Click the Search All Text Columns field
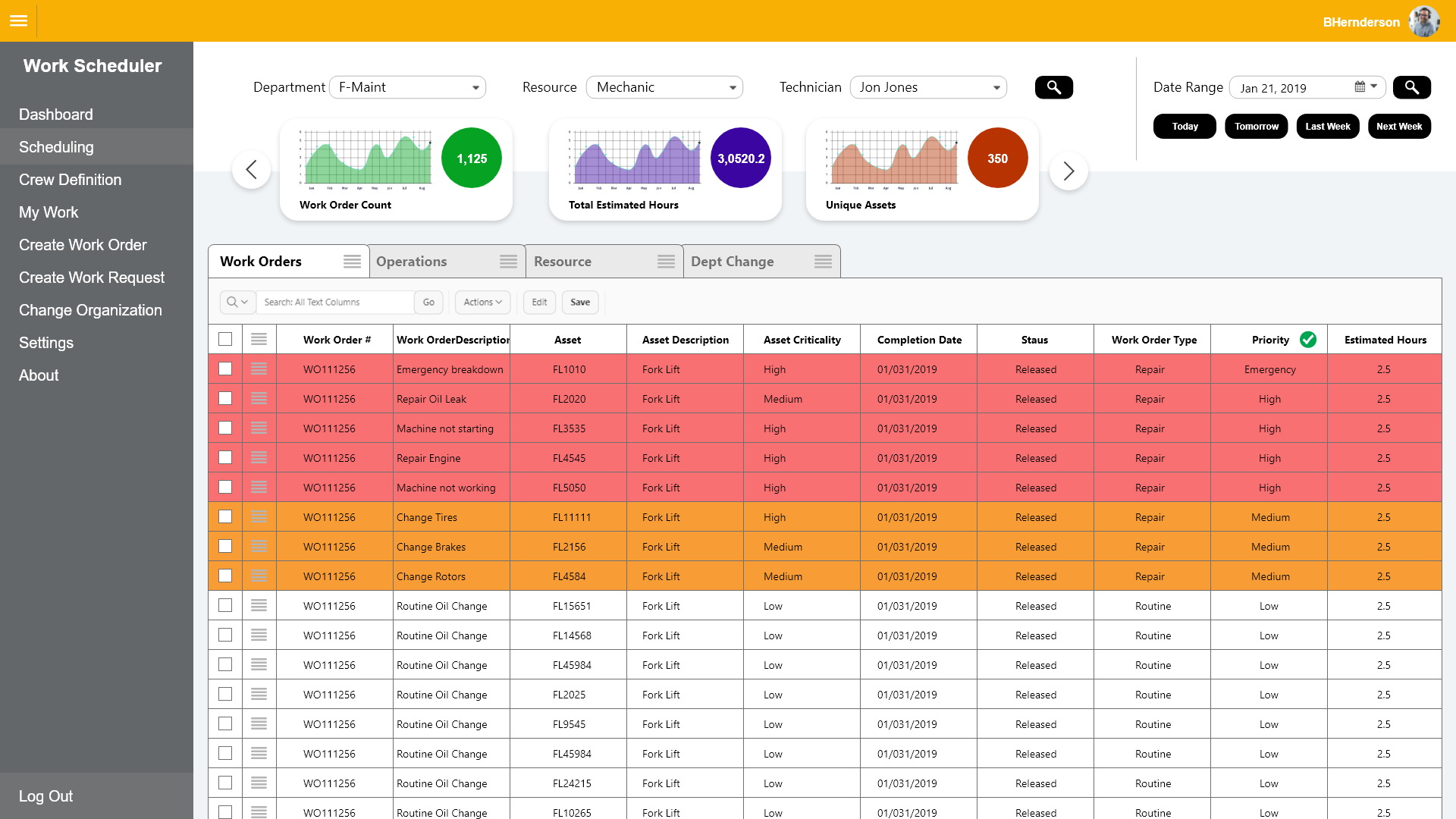Screen dimensions: 1456x819 [335, 303]
